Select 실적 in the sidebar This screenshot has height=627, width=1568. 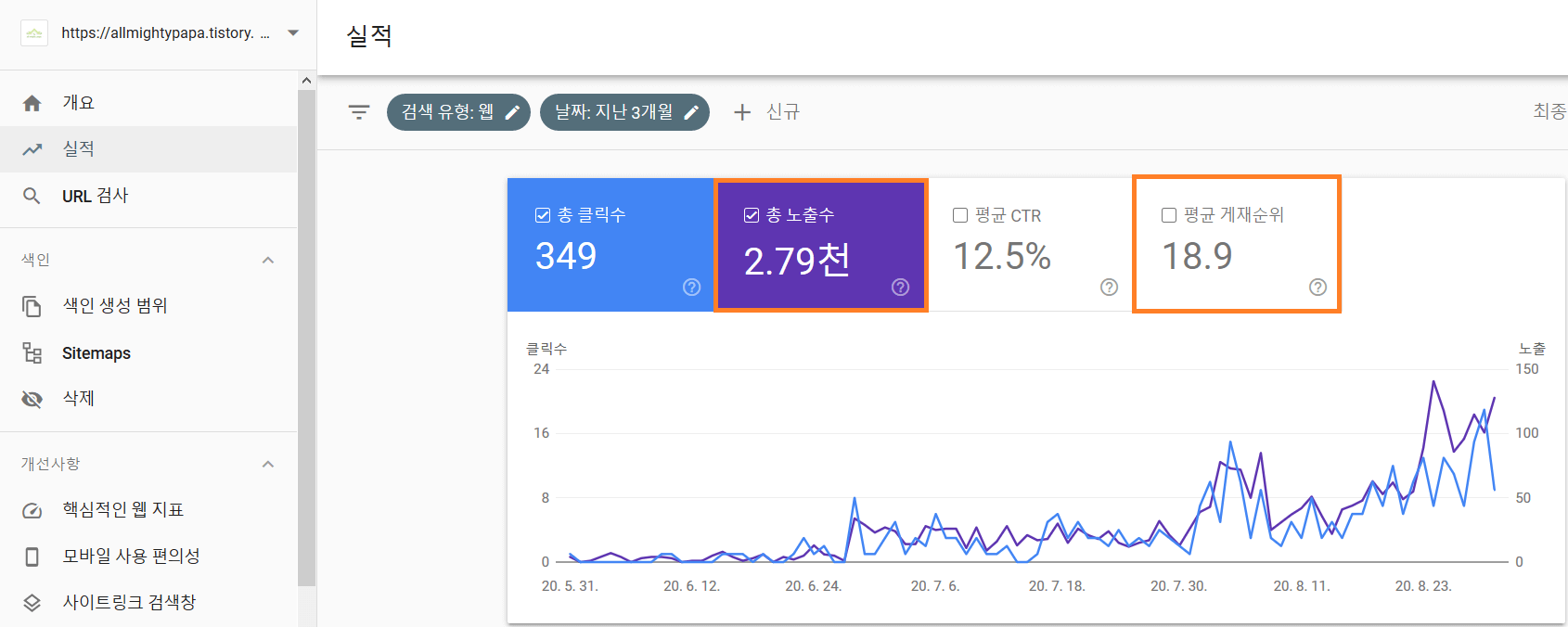point(148,149)
